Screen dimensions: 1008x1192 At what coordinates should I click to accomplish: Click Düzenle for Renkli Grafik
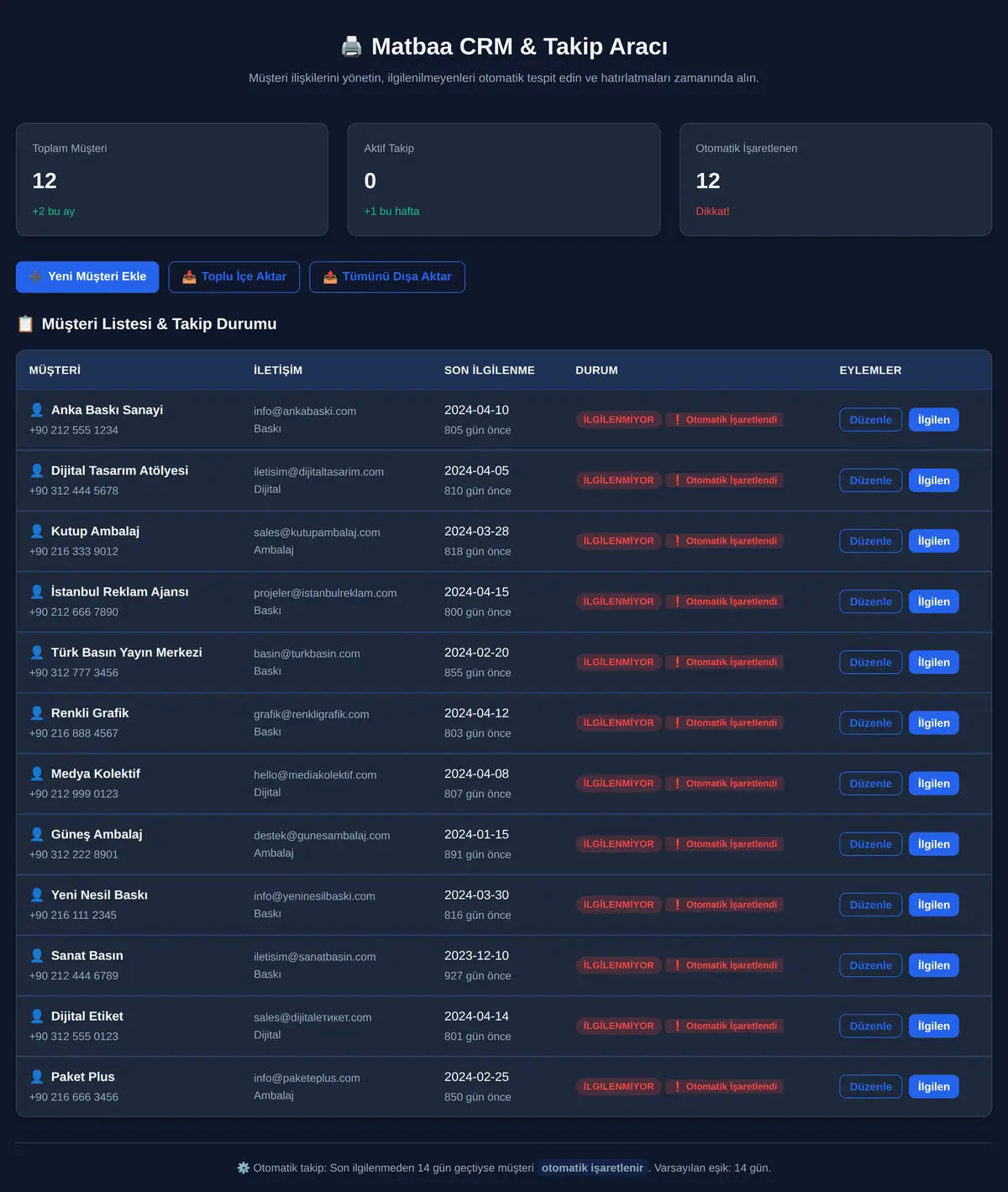click(871, 722)
